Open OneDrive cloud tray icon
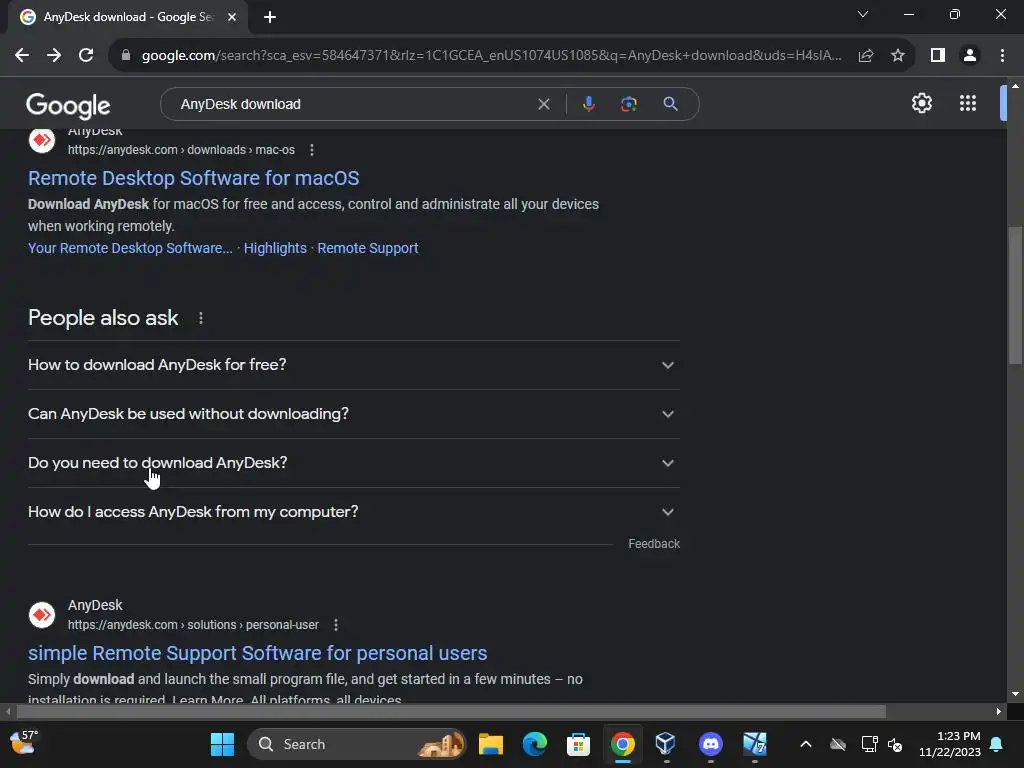This screenshot has width=1024, height=768. [x=838, y=744]
